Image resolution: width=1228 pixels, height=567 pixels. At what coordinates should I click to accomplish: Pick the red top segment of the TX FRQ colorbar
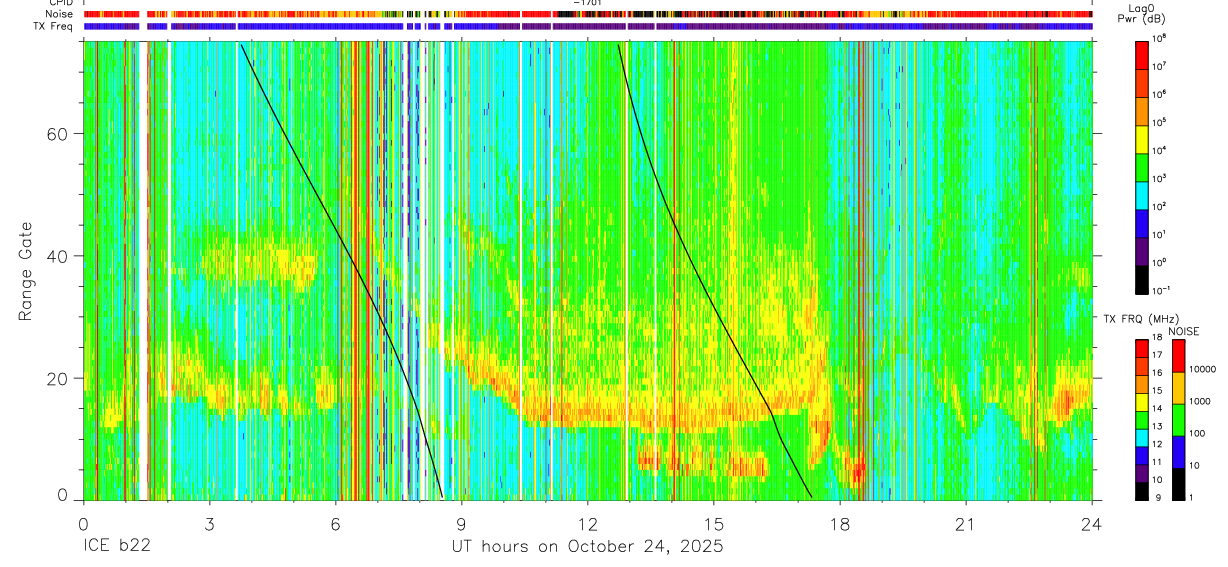click(1142, 348)
